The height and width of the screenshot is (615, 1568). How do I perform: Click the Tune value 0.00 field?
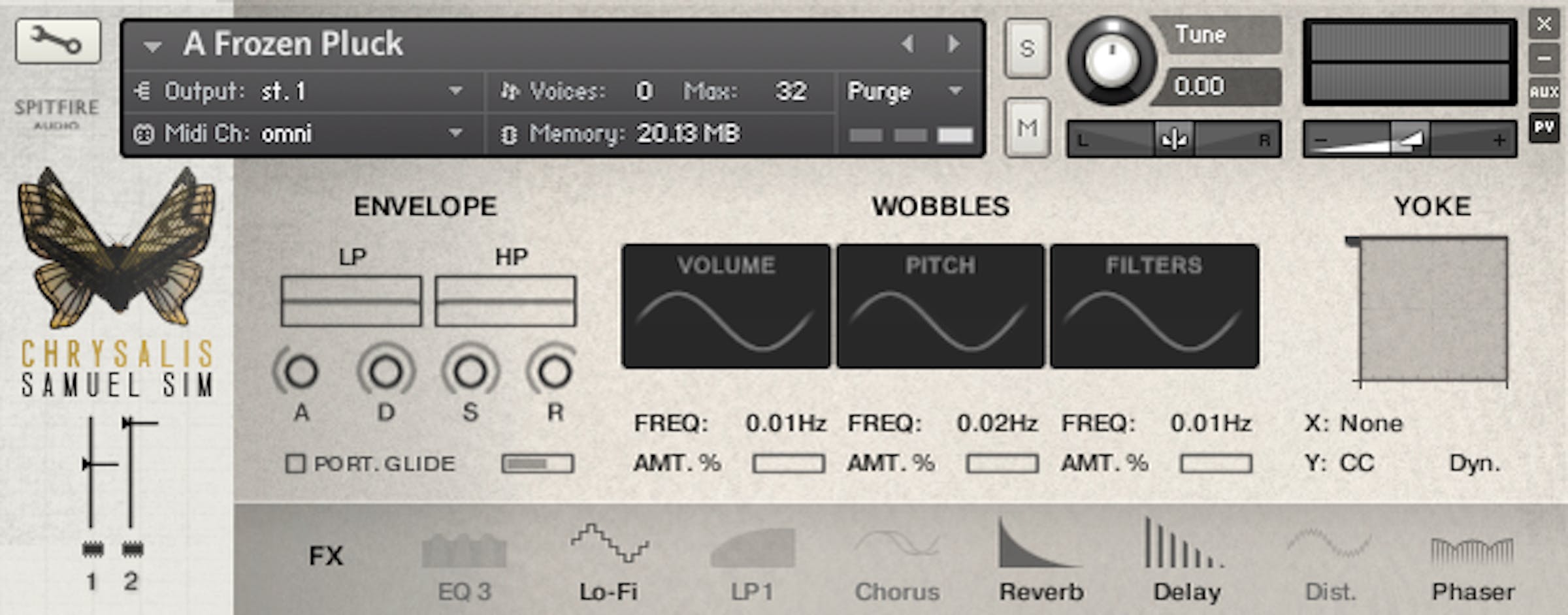[x=1215, y=86]
